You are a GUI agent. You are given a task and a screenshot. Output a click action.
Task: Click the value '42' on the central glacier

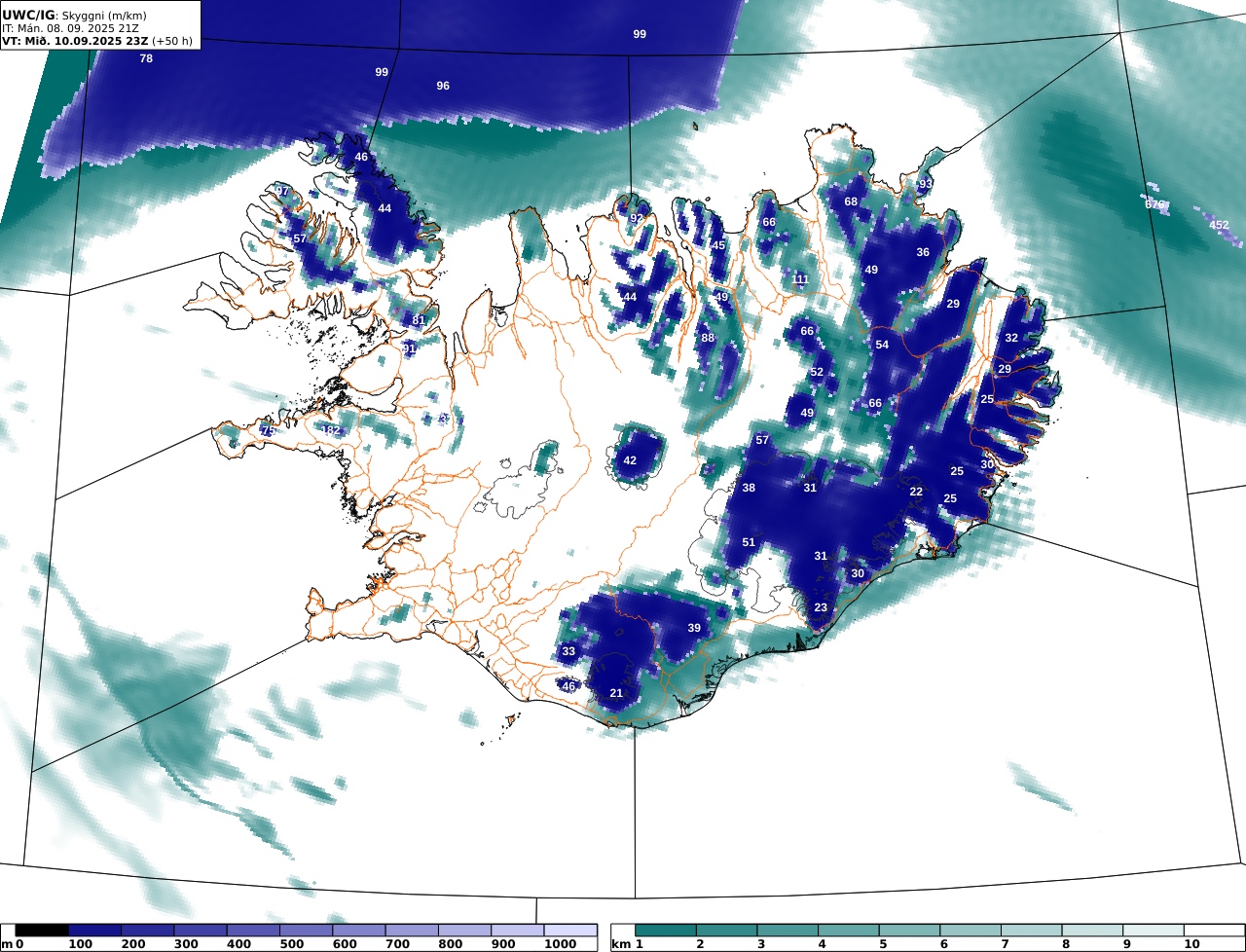(630, 460)
